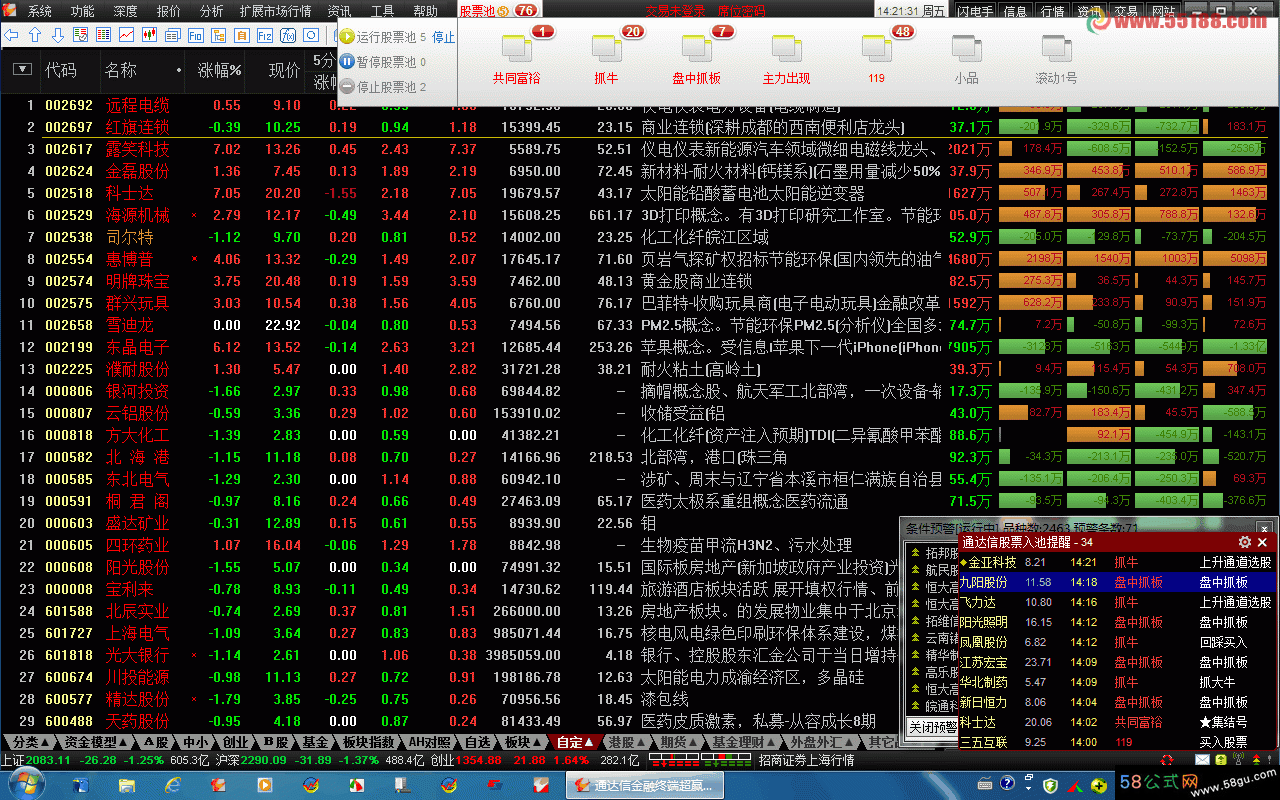This screenshot has width=1280, height=800.
Task: Open the 119 stock pool
Action: (877, 59)
